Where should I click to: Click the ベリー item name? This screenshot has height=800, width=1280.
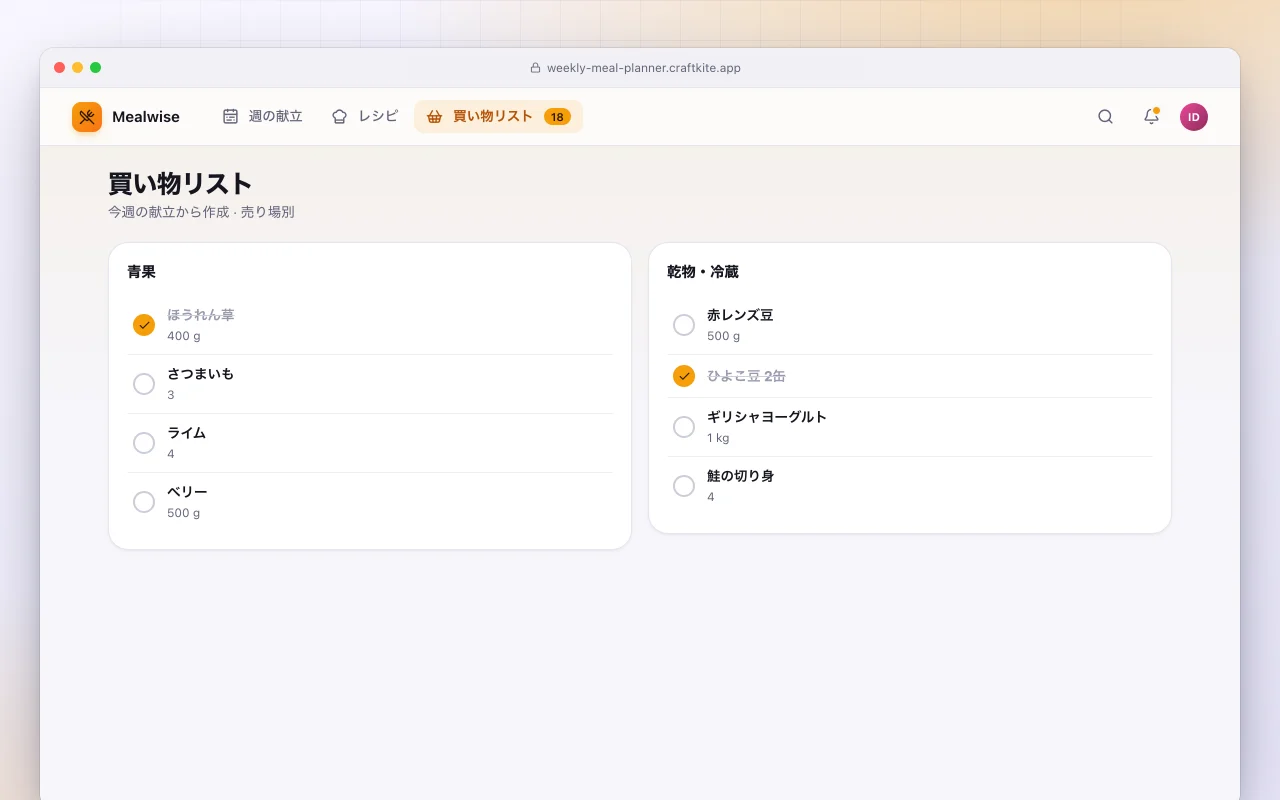[187, 492]
